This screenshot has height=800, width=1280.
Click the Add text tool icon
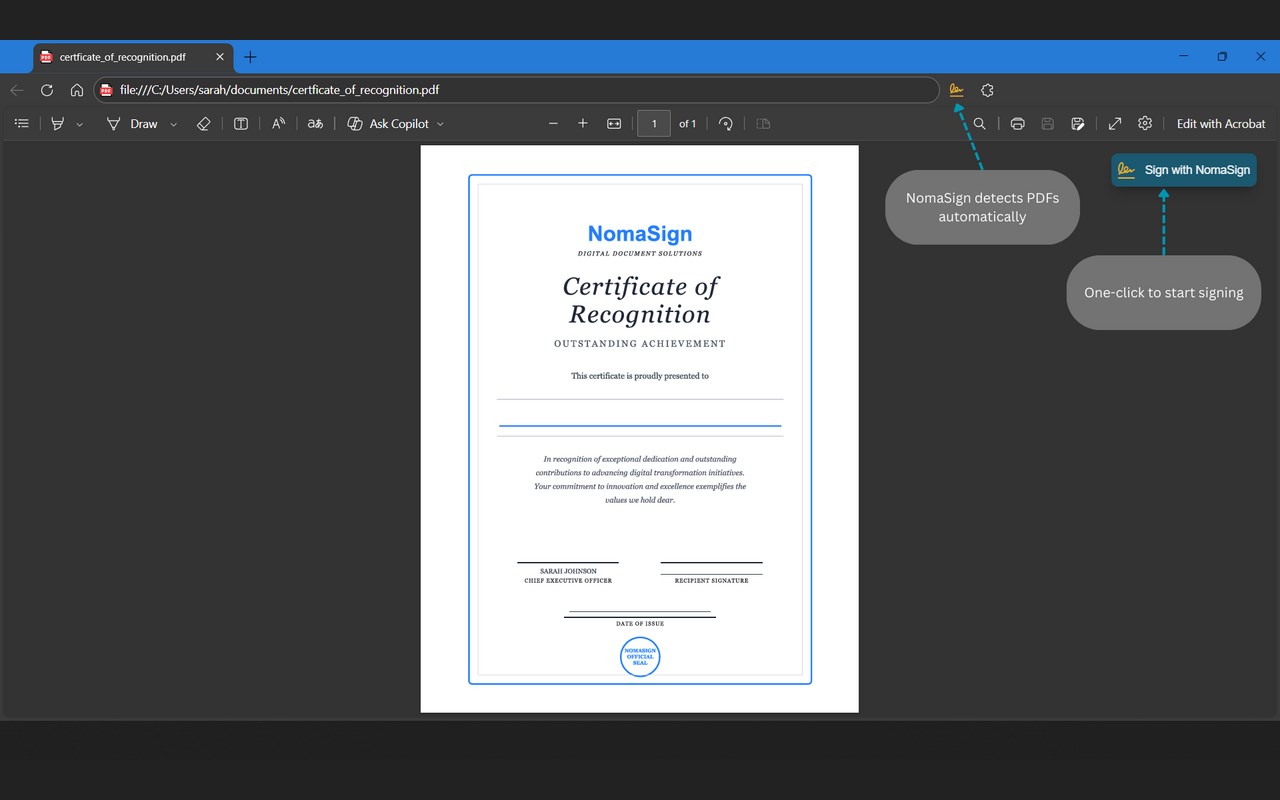tap(241, 124)
